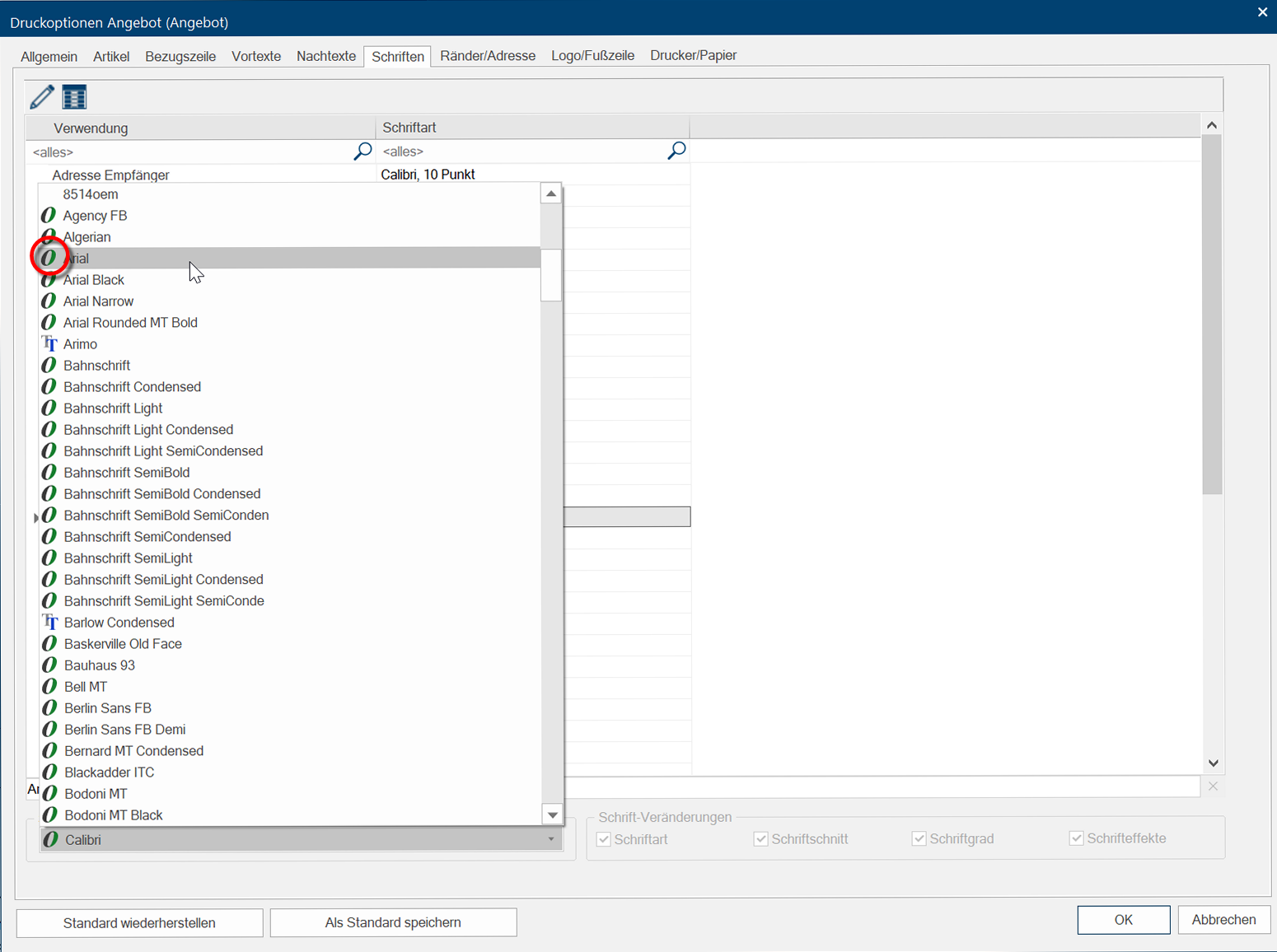Go to the Logo/Fußzeile tab
This screenshot has width=1277, height=952.
pos(593,56)
